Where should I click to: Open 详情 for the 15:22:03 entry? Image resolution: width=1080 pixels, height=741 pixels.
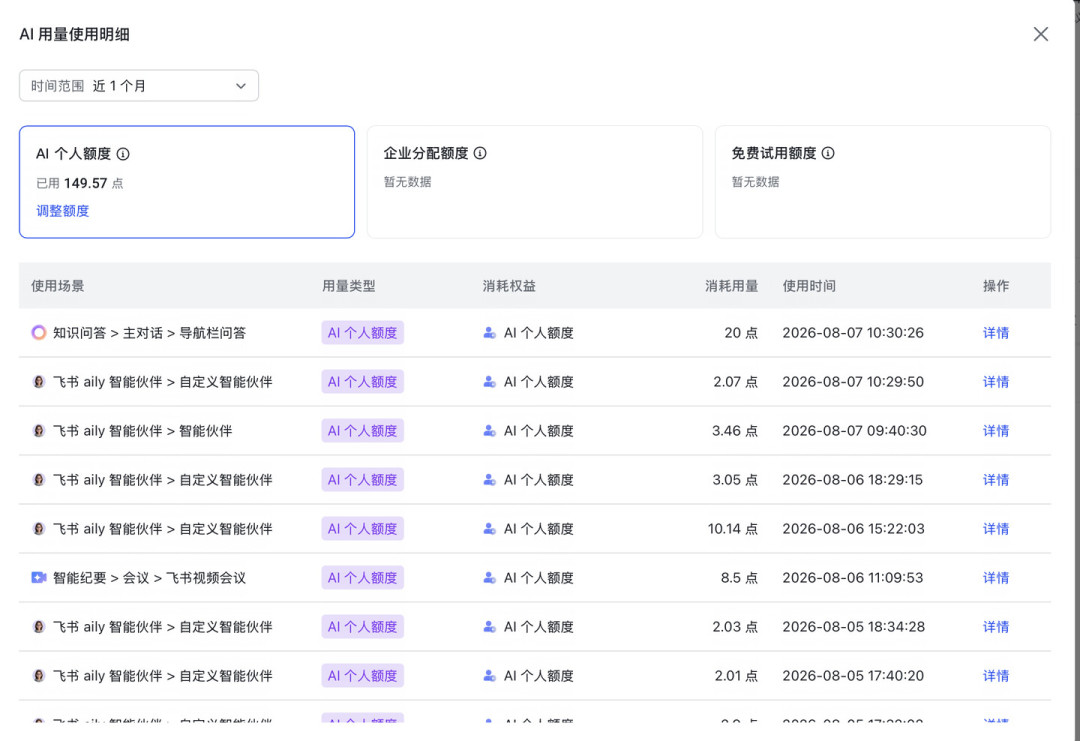995,529
